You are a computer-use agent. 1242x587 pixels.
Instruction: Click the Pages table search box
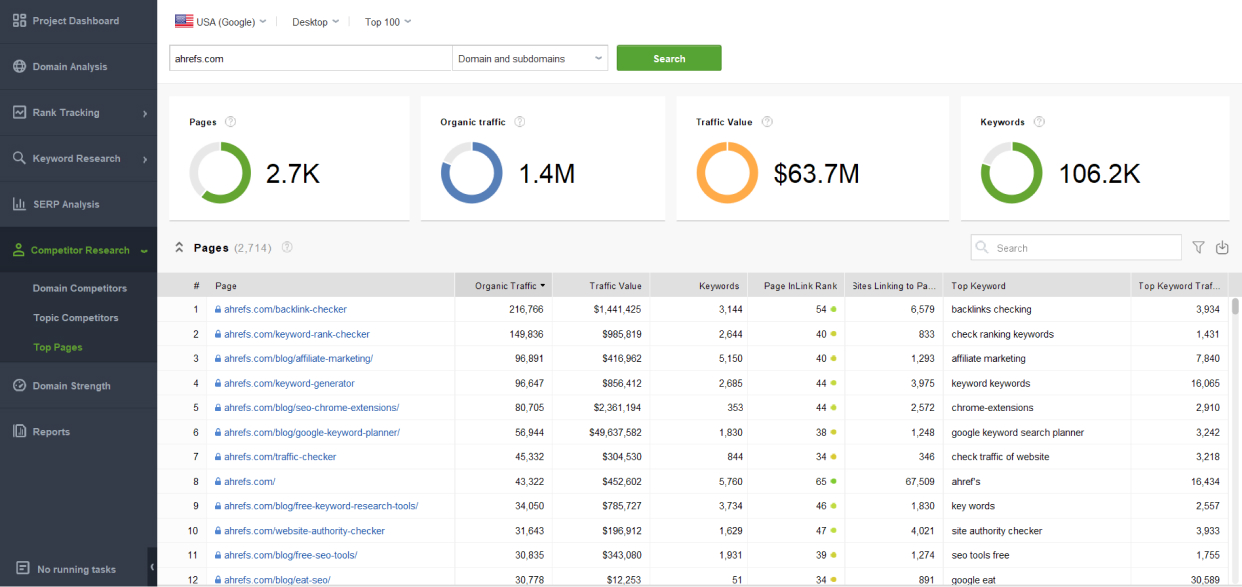pyautogui.click(x=1076, y=248)
